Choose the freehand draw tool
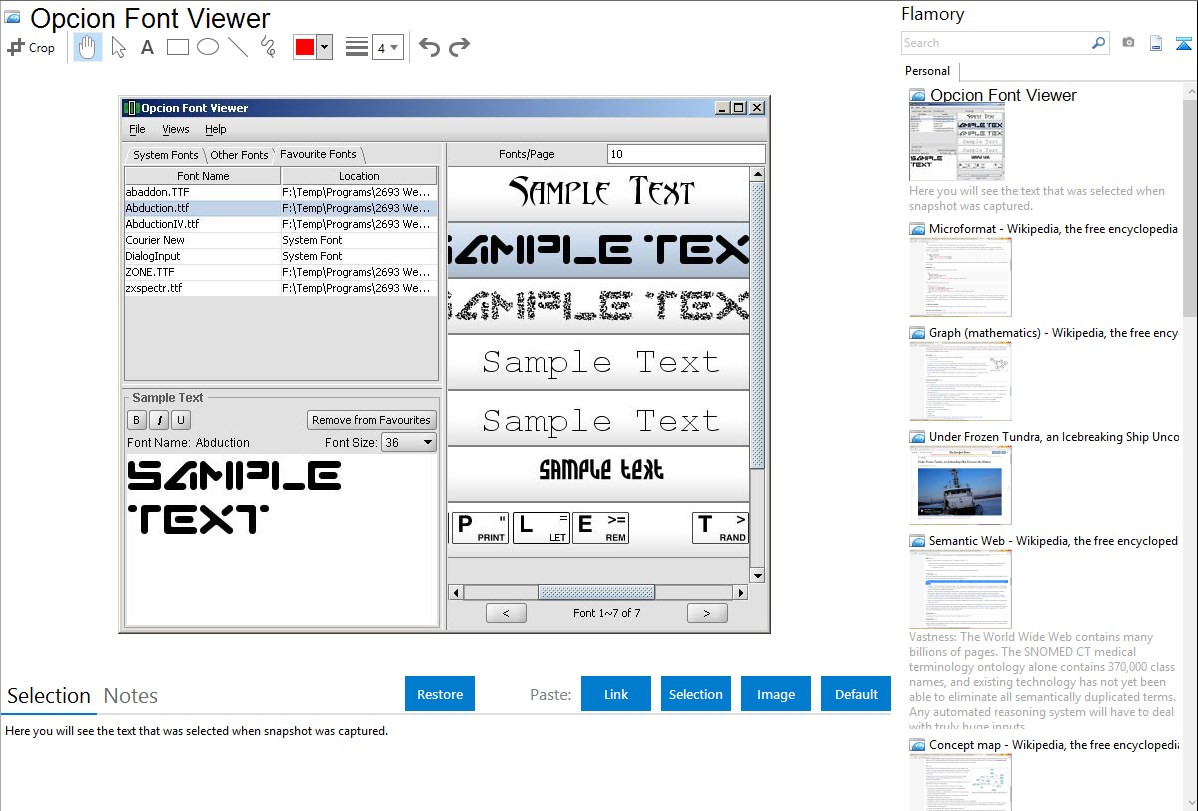The height and width of the screenshot is (811, 1198). pyautogui.click(x=268, y=47)
